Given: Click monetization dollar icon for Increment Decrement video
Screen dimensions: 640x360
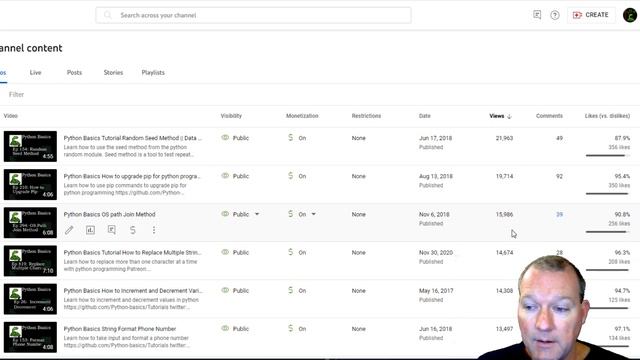Looking at the screenshot, I should click(291, 290).
